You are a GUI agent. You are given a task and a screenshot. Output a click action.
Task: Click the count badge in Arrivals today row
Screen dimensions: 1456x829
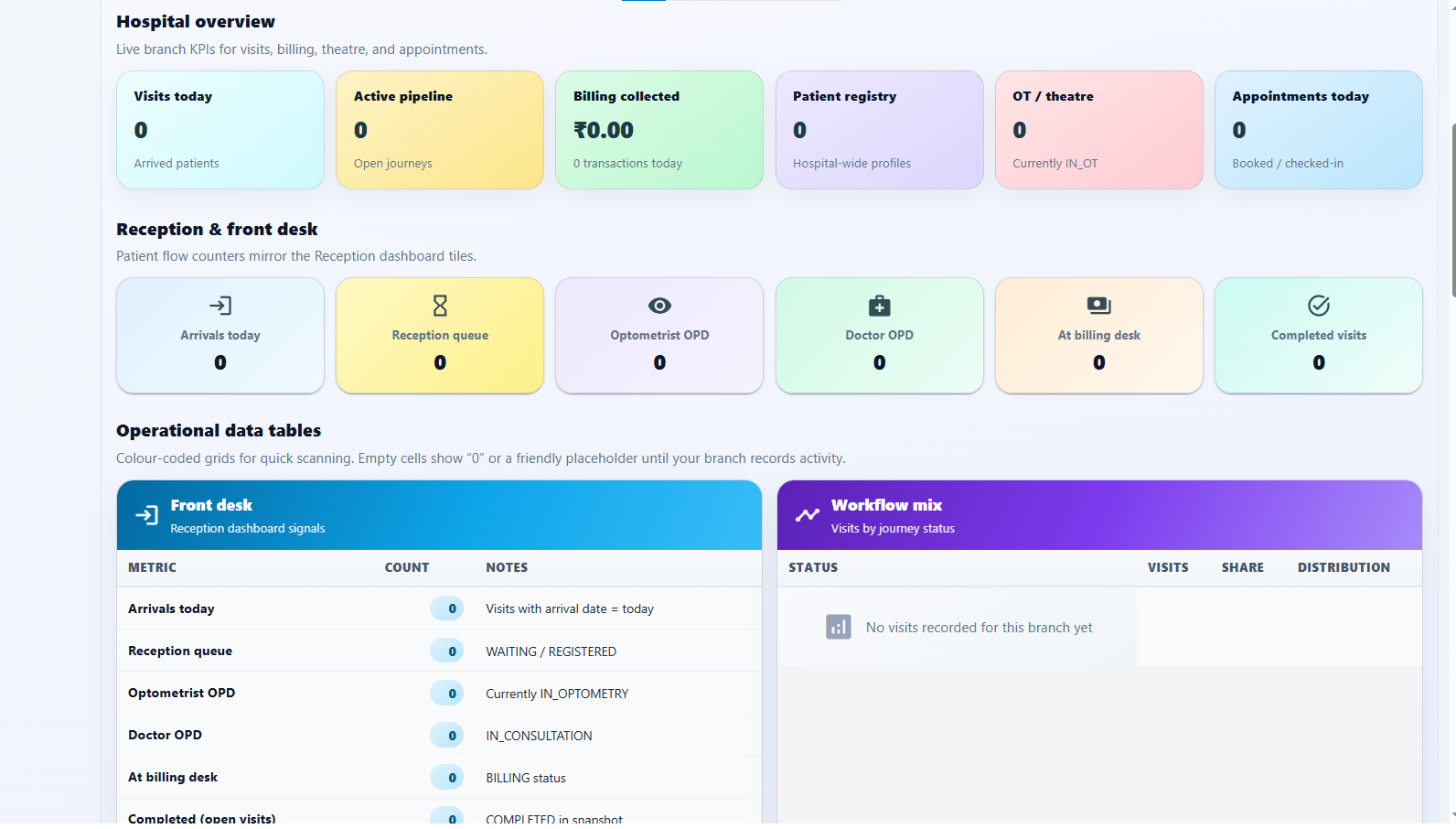coord(447,608)
